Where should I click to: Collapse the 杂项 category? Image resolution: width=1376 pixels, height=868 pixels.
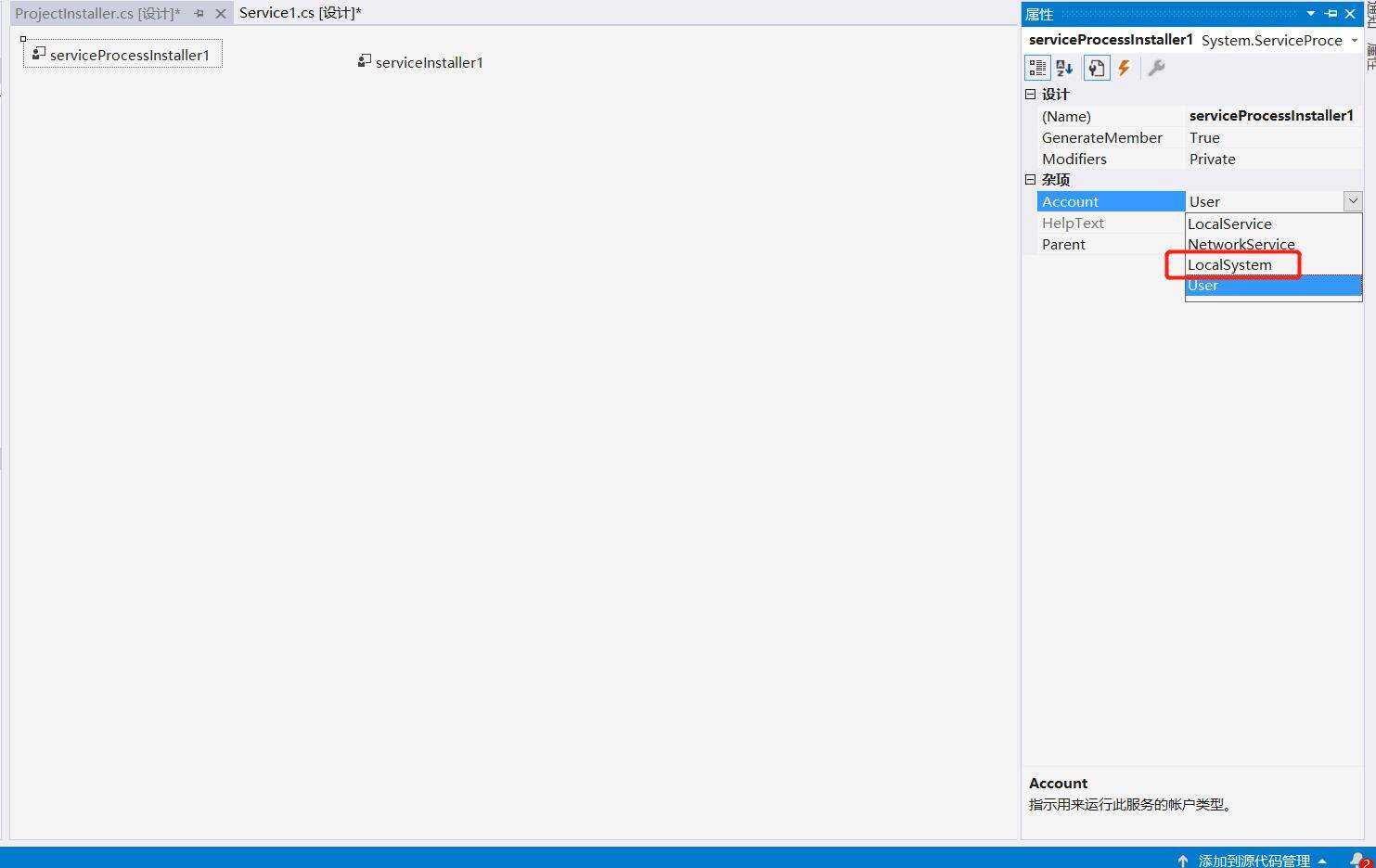coord(1030,179)
